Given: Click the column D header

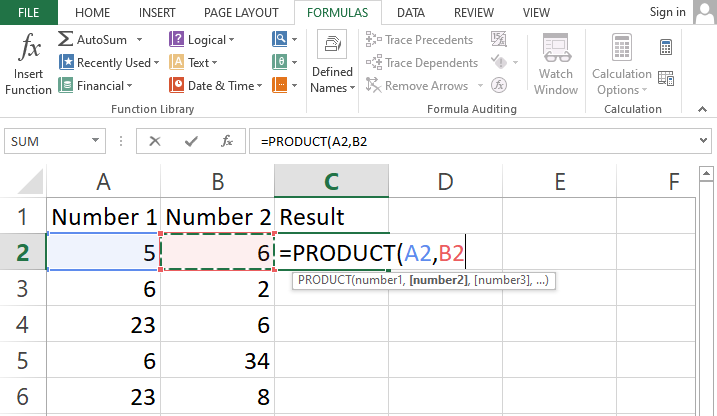Looking at the screenshot, I should [446, 181].
